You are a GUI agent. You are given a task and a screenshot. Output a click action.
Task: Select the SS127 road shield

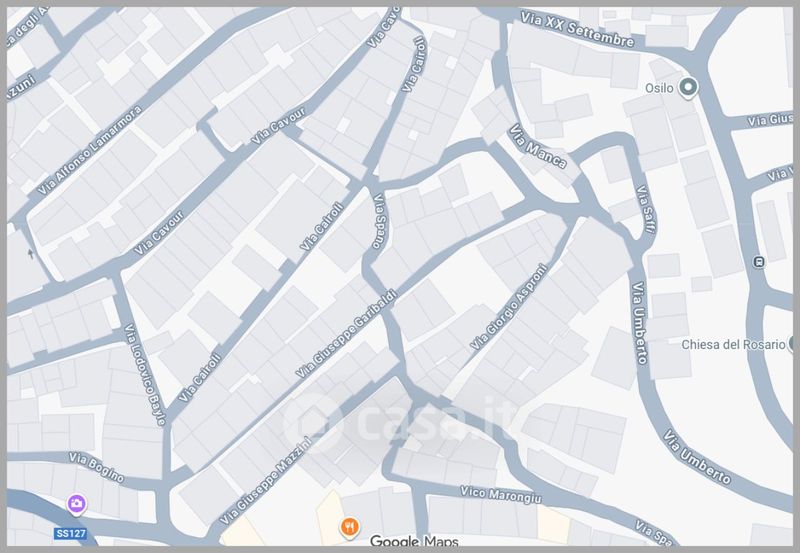click(x=70, y=534)
